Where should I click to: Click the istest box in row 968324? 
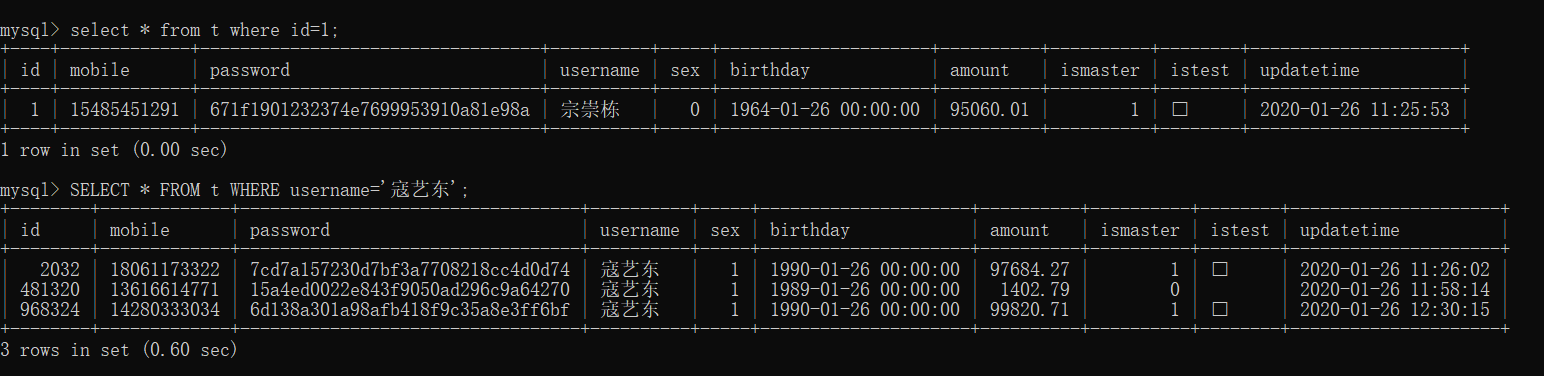pos(1220,310)
